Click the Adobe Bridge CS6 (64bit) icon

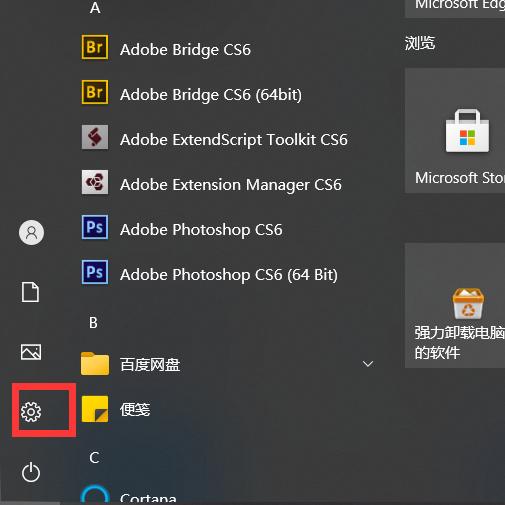(x=95, y=92)
